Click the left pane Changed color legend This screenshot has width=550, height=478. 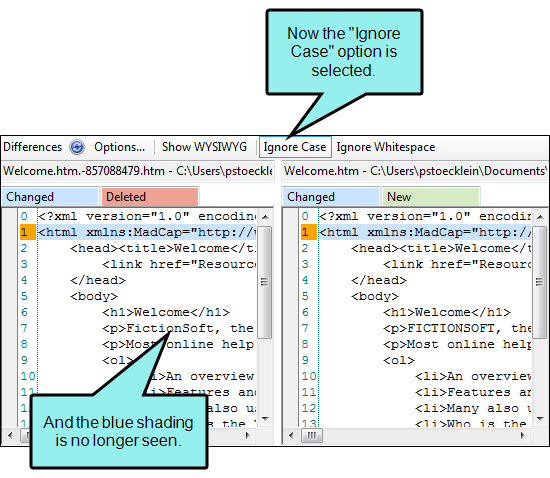point(50,197)
